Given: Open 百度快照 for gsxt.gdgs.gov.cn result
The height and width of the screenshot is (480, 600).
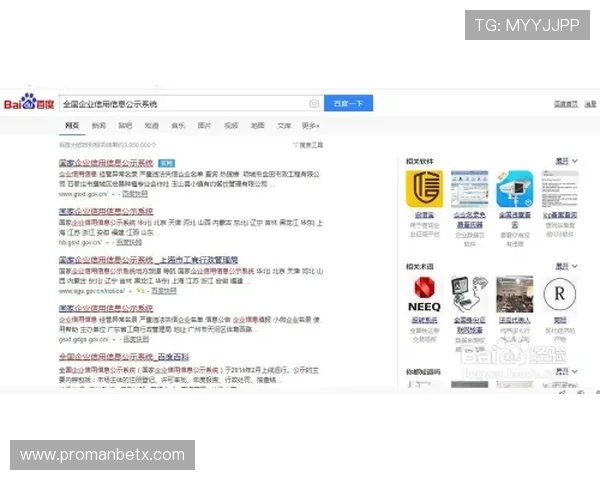Looking at the screenshot, I should (x=136, y=340).
